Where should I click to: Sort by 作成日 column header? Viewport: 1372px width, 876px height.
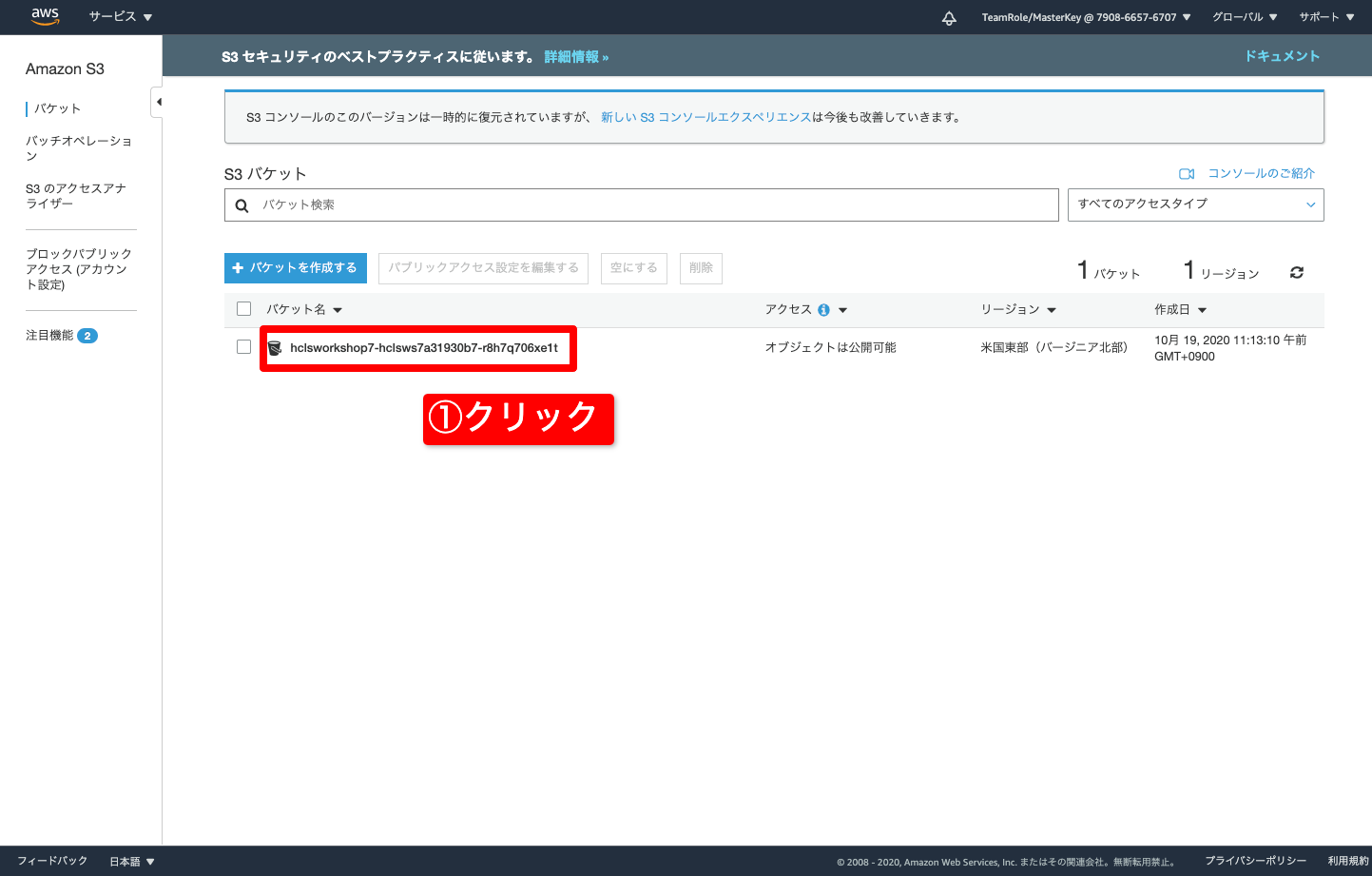coord(1180,309)
